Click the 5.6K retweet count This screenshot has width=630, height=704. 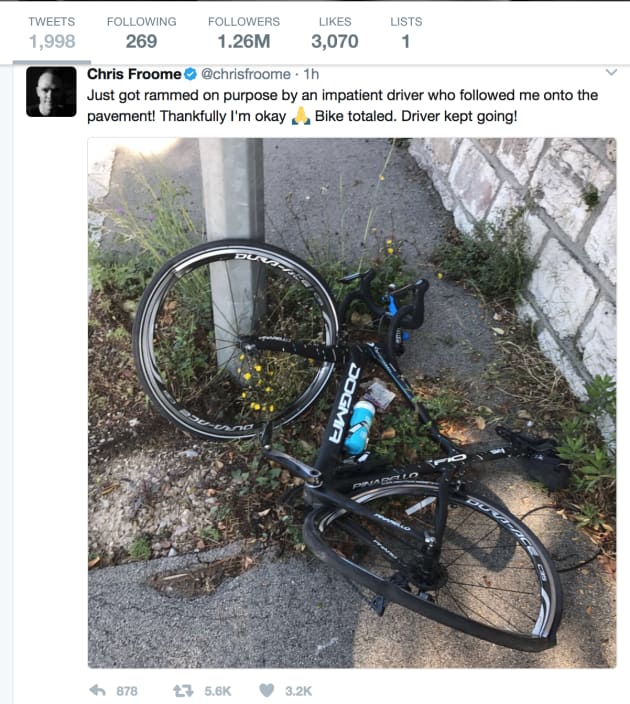click(218, 691)
